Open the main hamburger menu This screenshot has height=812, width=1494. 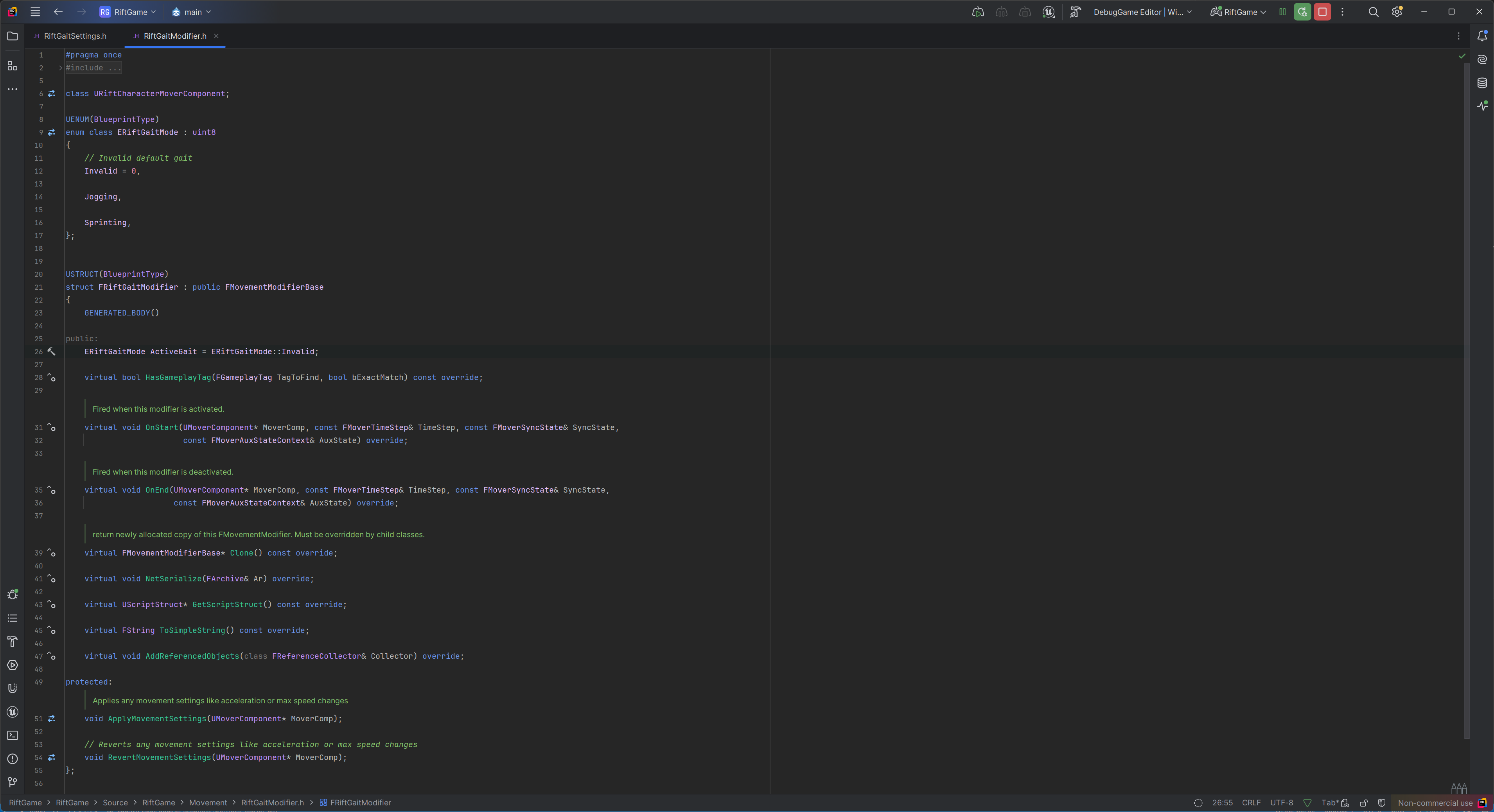35,12
